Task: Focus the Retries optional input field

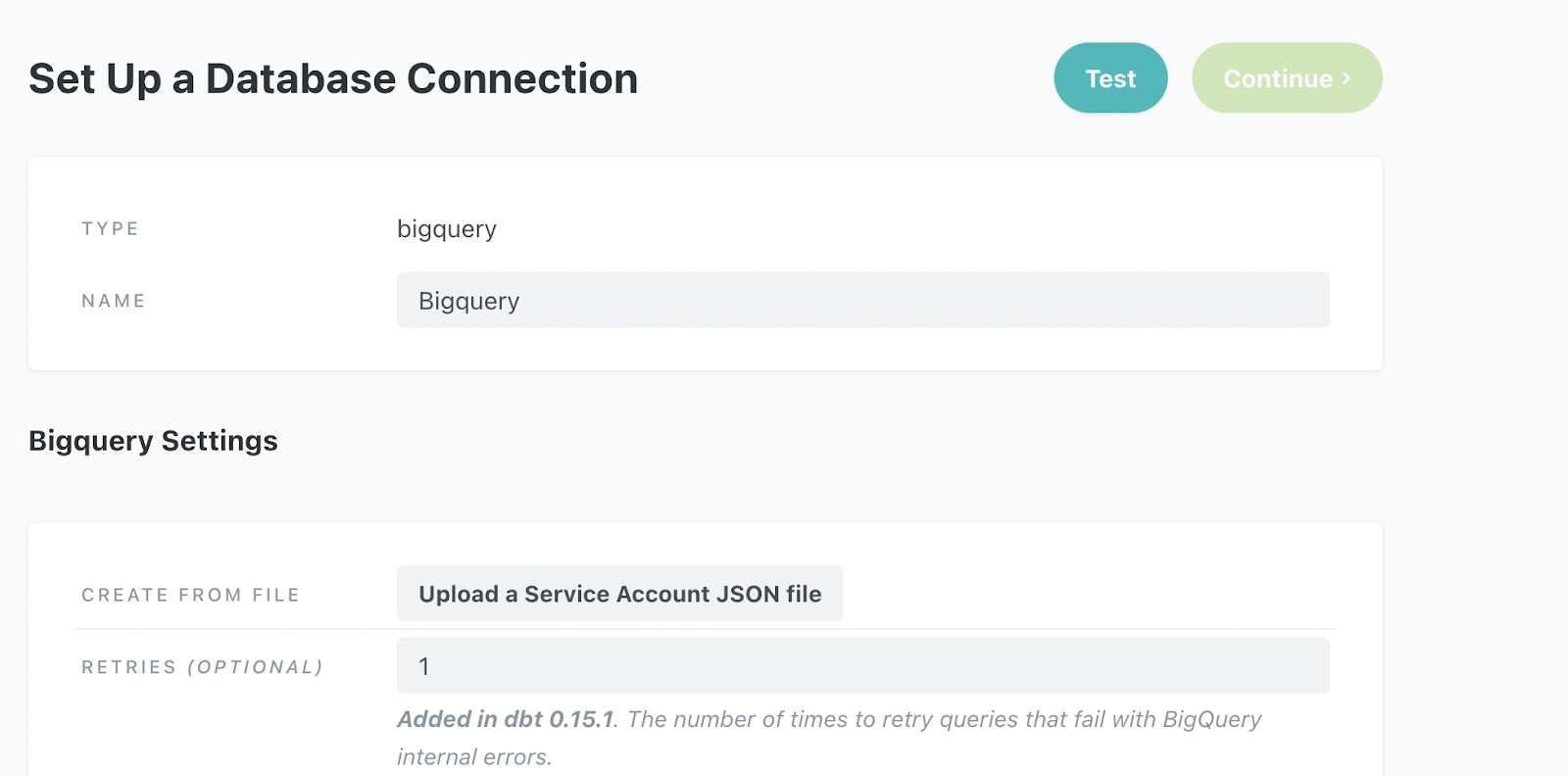Action: [862, 665]
